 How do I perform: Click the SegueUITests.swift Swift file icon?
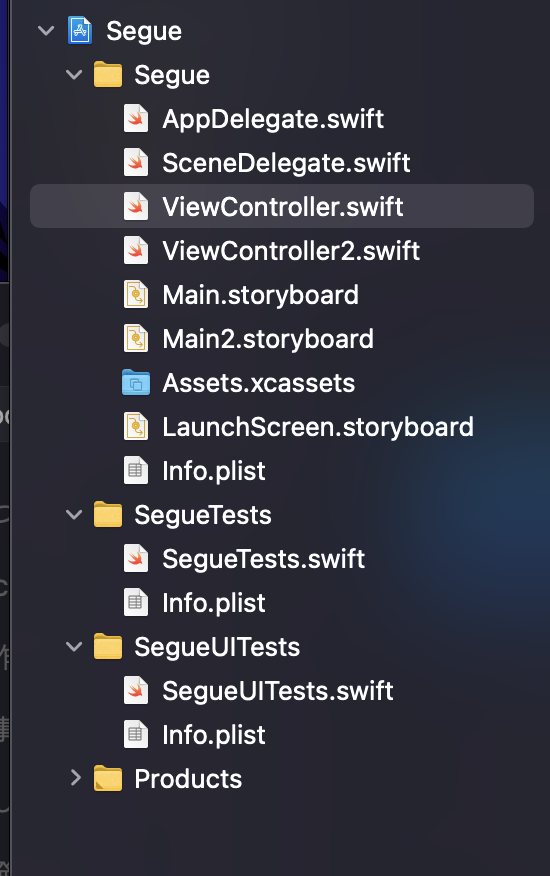136,691
